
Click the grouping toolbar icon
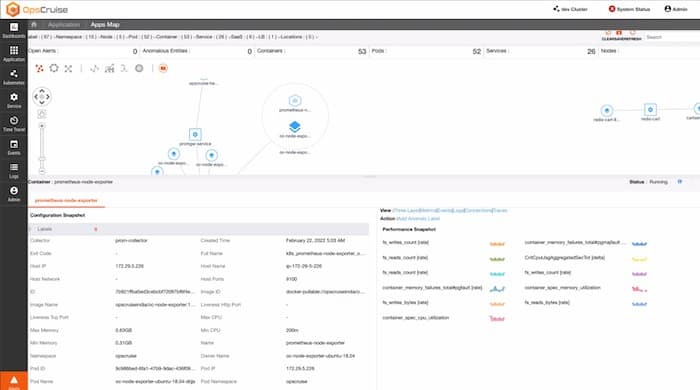[x=109, y=68]
